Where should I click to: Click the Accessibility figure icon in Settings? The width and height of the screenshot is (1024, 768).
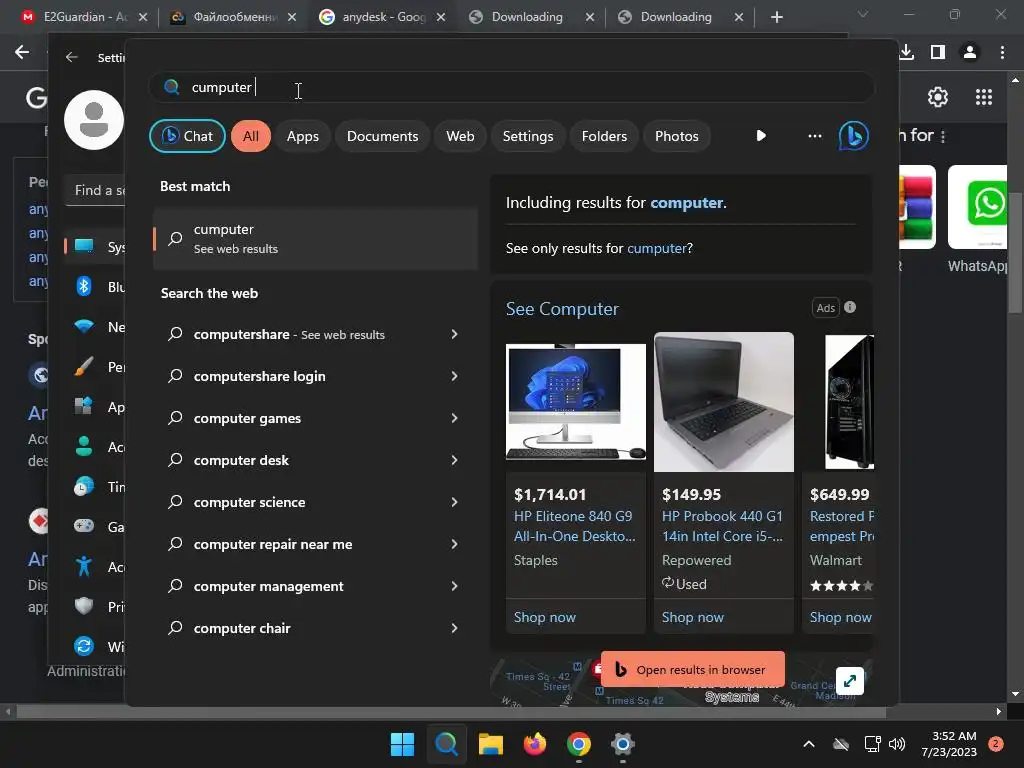click(x=84, y=566)
